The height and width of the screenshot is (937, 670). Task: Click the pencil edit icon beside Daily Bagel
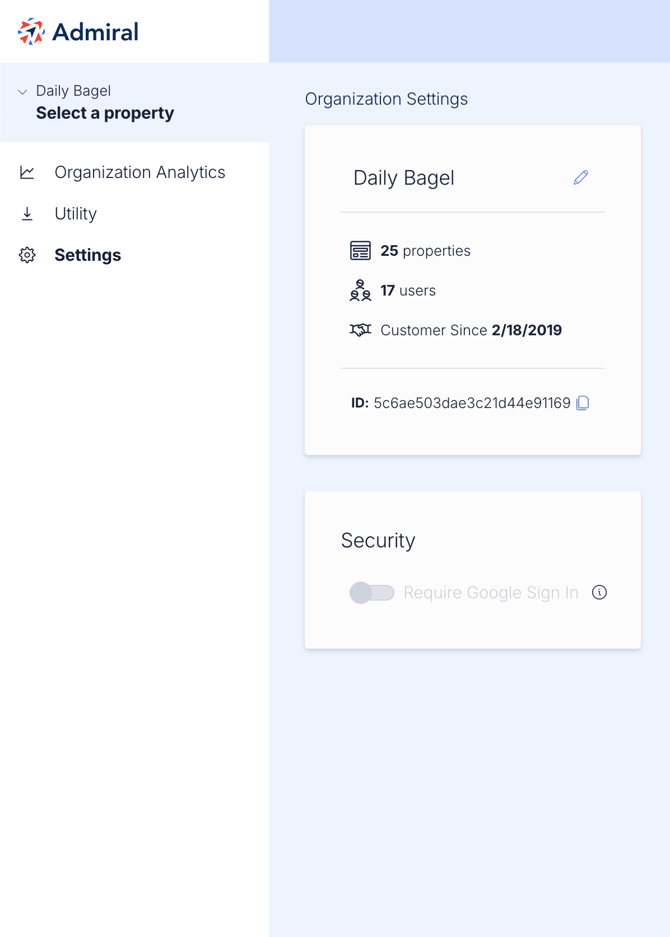tap(581, 177)
